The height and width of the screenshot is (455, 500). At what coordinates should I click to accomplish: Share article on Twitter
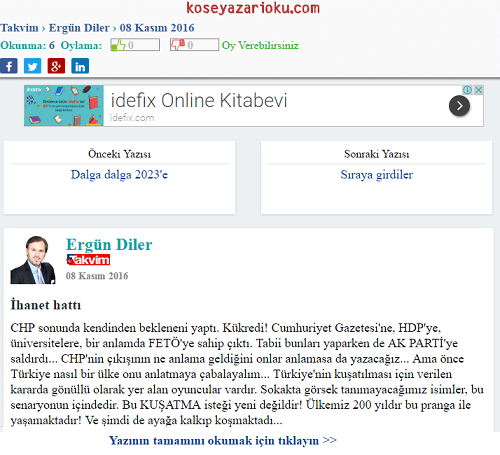pyautogui.click(x=33, y=66)
